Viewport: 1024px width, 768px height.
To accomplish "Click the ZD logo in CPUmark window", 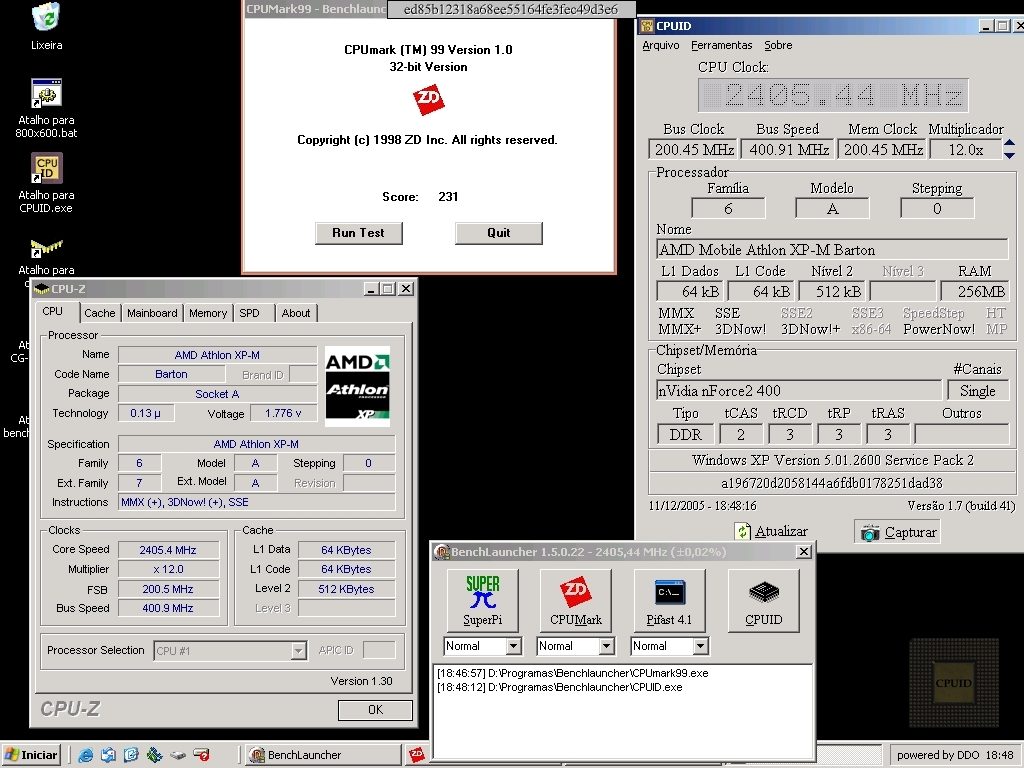I will (428, 99).
